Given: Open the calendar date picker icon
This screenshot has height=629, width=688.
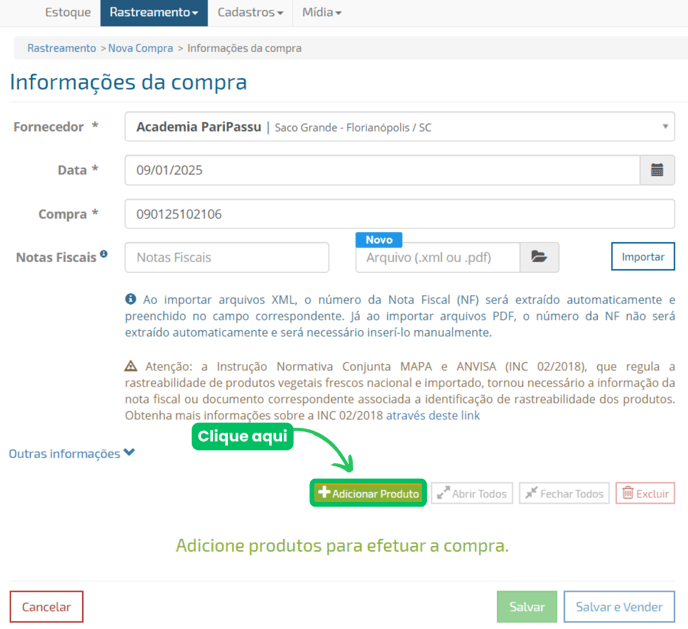Looking at the screenshot, I should coord(657,170).
